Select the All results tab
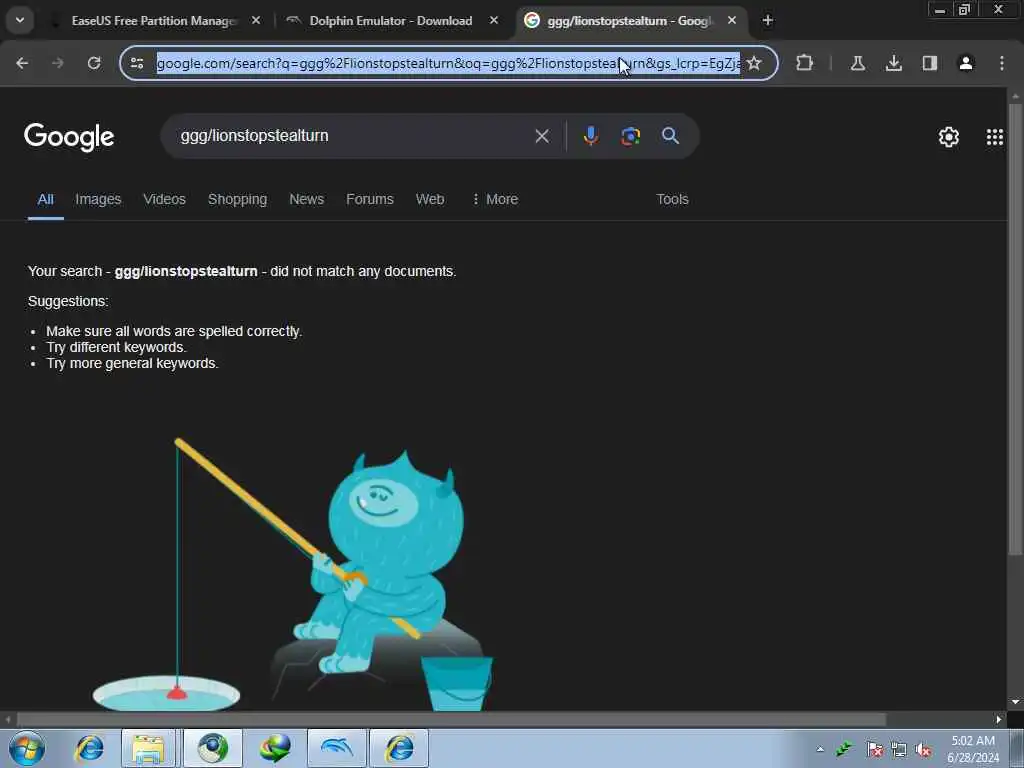 pyautogui.click(x=45, y=199)
